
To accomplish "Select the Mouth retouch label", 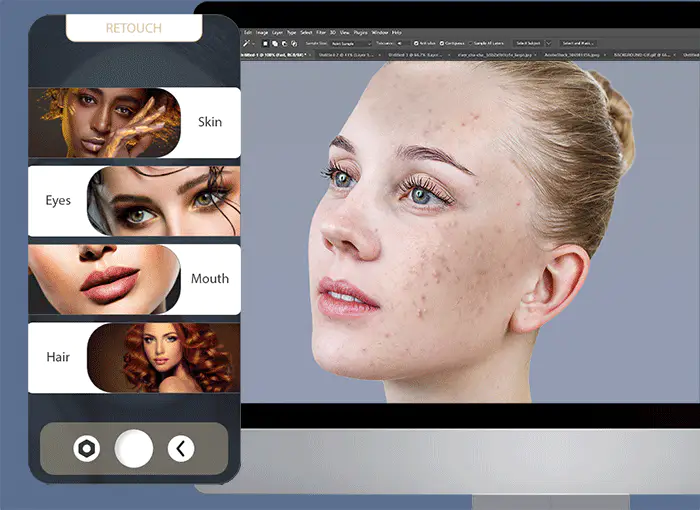I will (210, 279).
